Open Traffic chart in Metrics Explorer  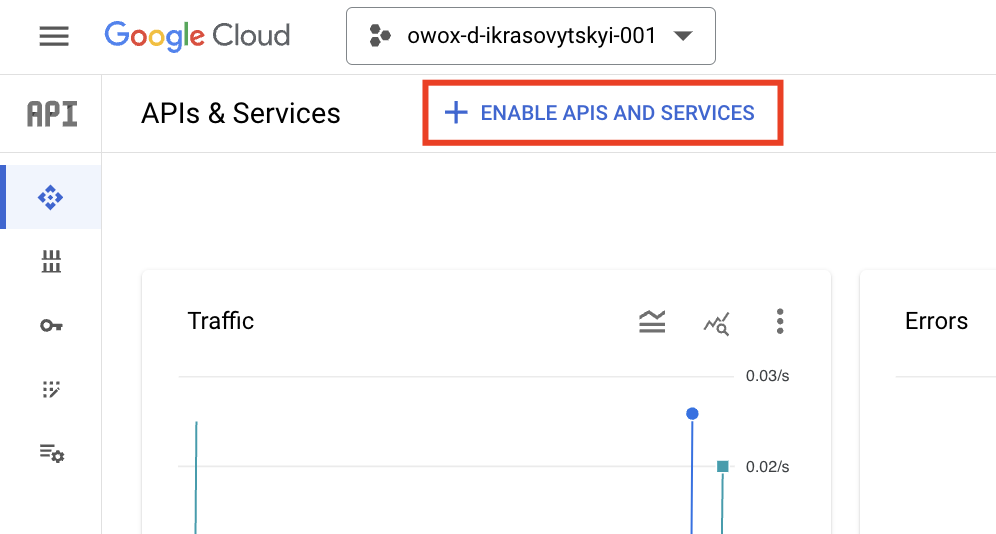pos(717,323)
